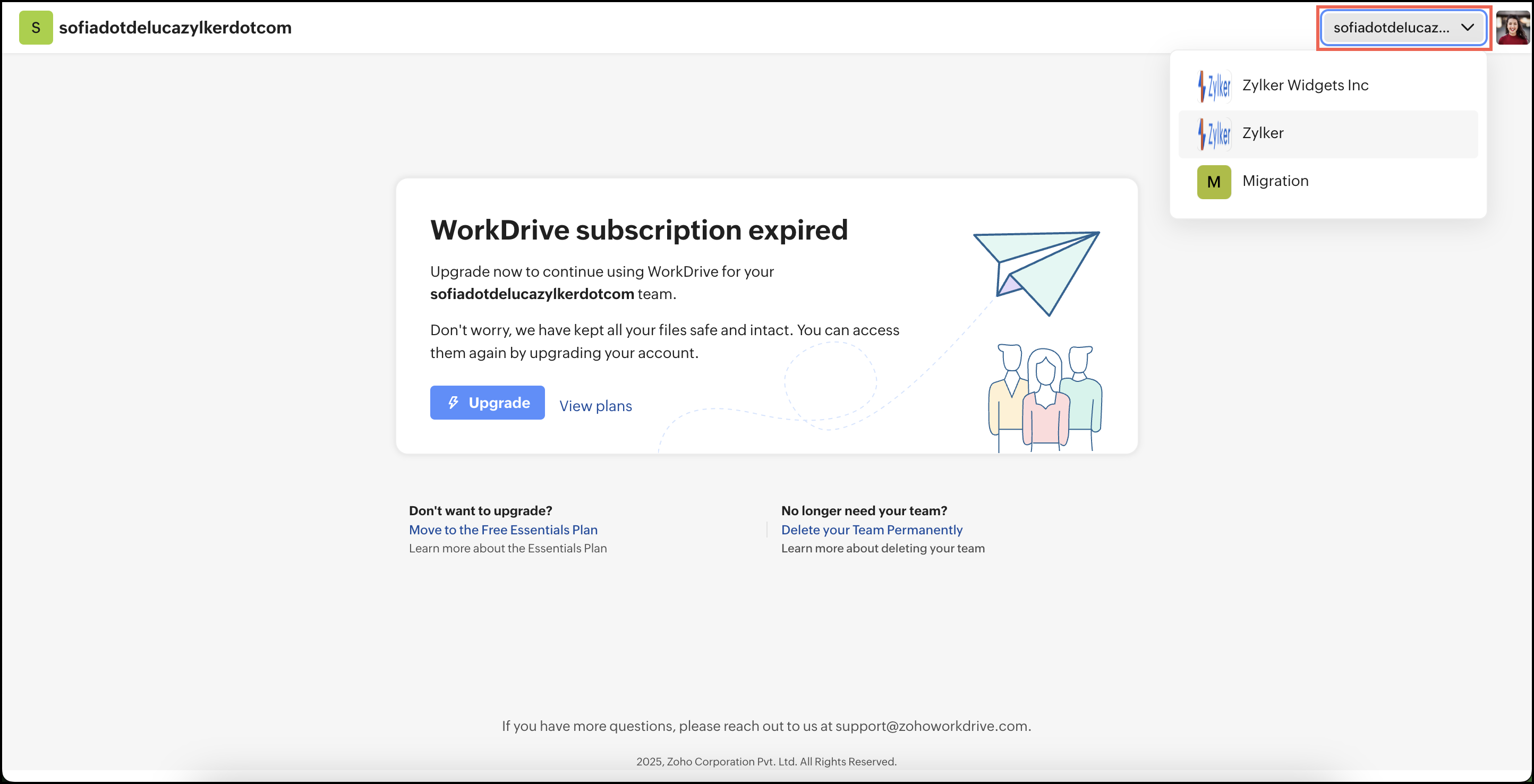Click Delete your Team Permanently link

[871, 530]
